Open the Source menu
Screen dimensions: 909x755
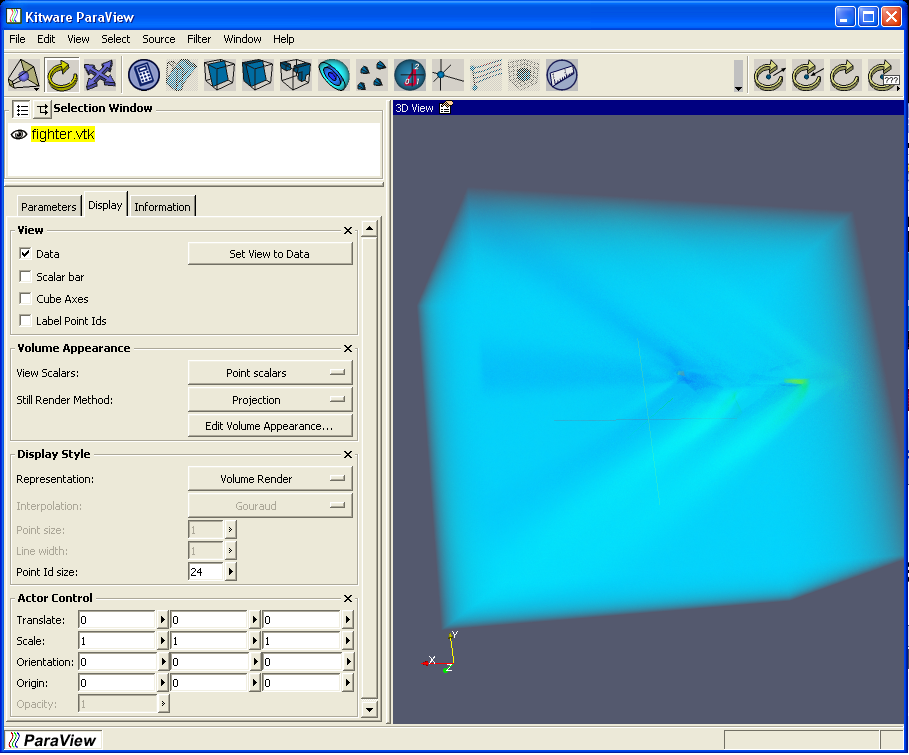click(159, 39)
